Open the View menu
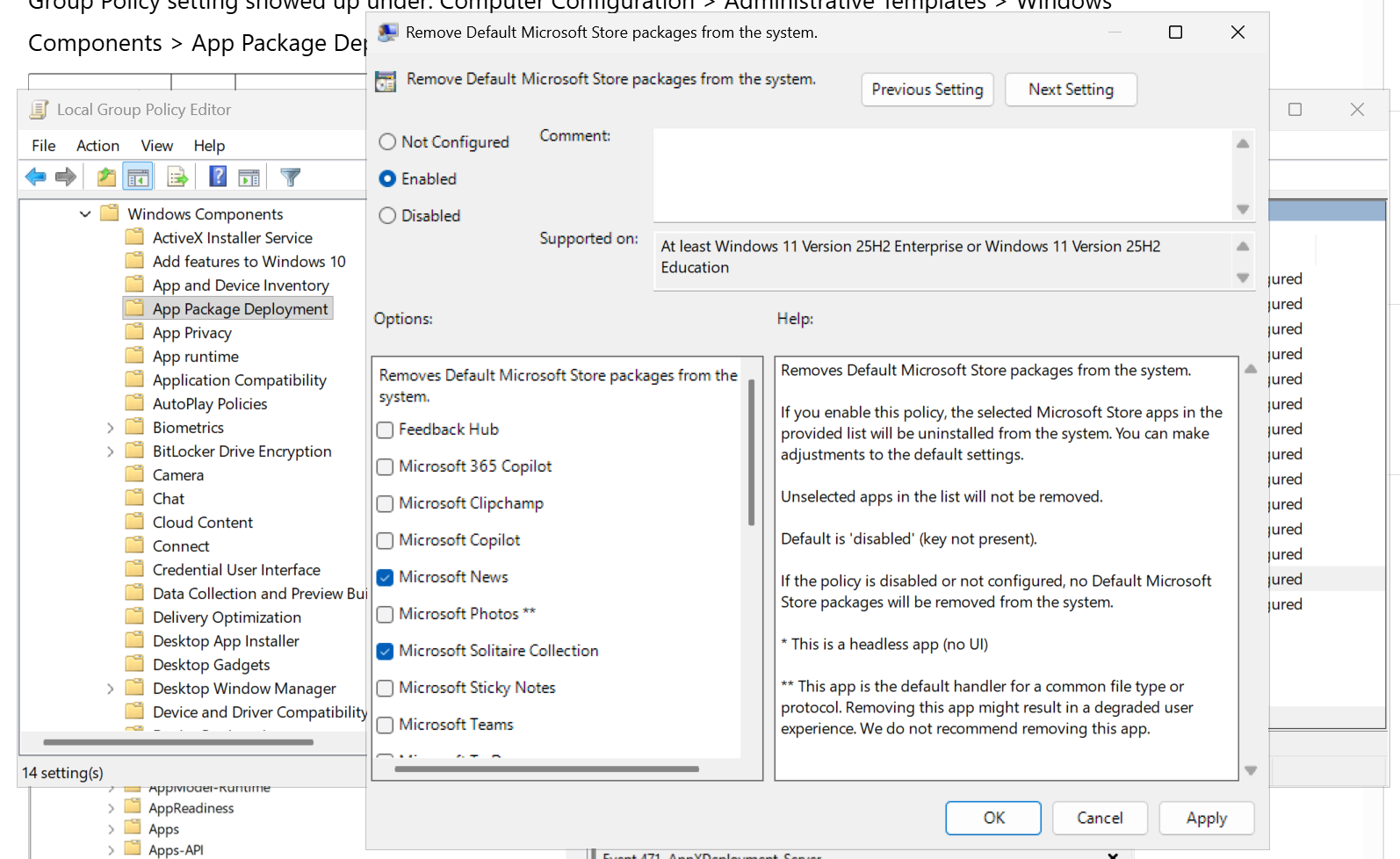The image size is (1400, 859). coord(157,146)
